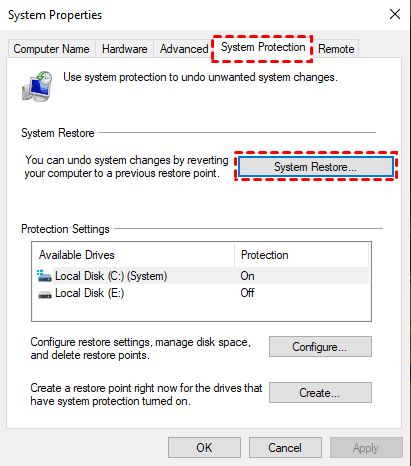Open Configure restore settings
Screen dimensions: 411x466
point(320,347)
